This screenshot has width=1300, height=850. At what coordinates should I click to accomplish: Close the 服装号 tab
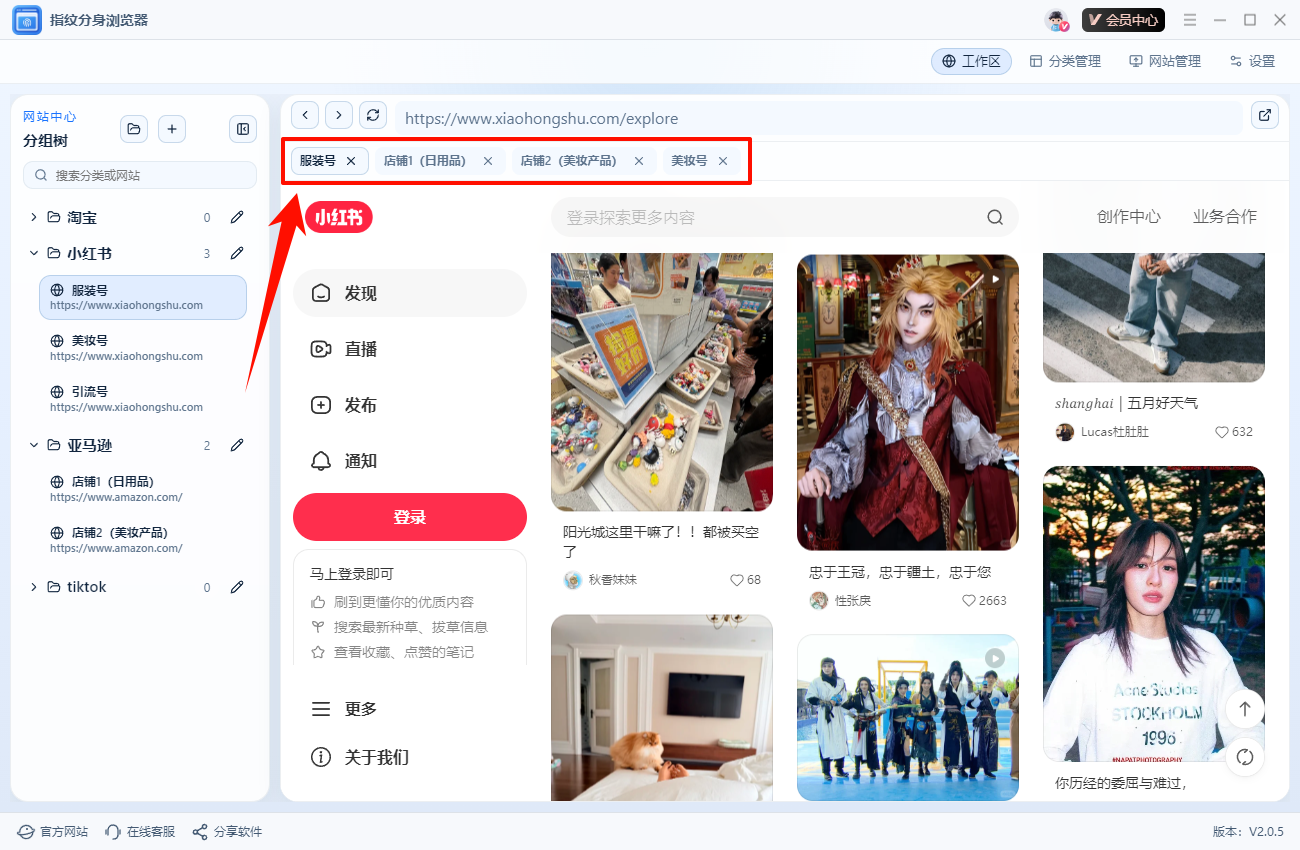tap(351, 161)
